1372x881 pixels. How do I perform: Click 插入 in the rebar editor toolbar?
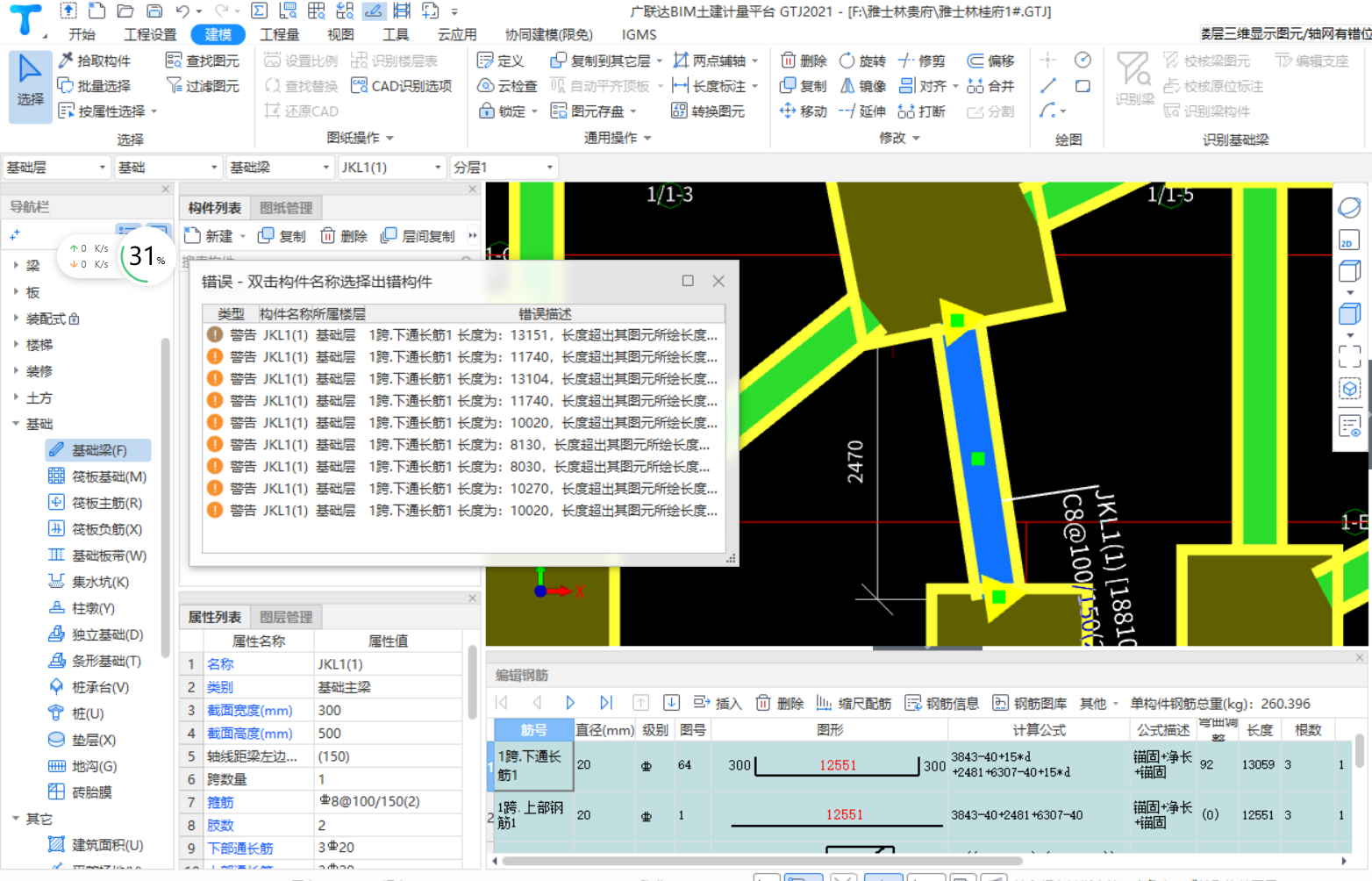pos(718,703)
